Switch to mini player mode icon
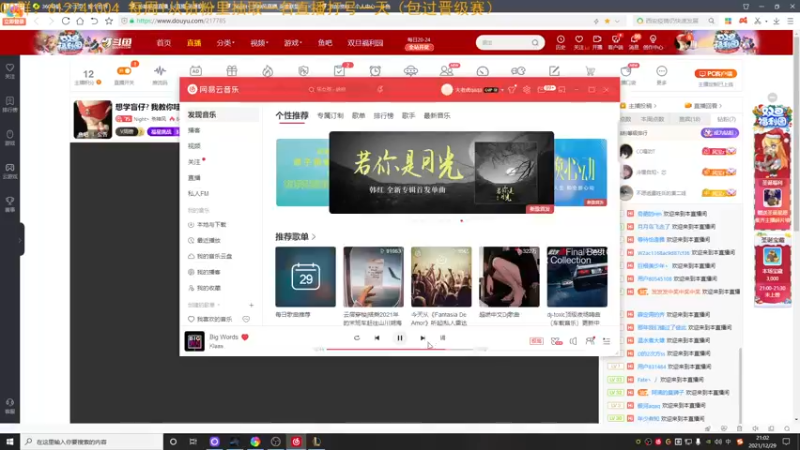Screen dimensions: 800x450 [x=562, y=89]
